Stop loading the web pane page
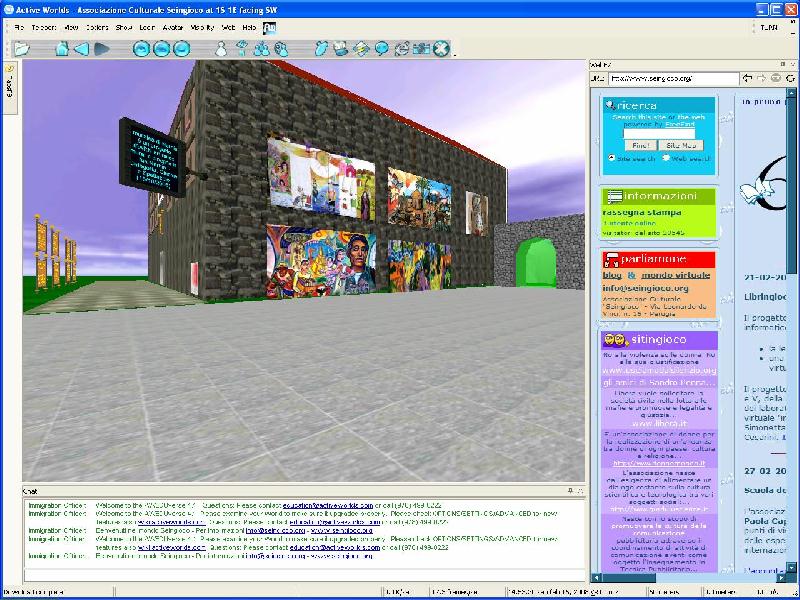This screenshot has width=800, height=600. click(x=776, y=78)
